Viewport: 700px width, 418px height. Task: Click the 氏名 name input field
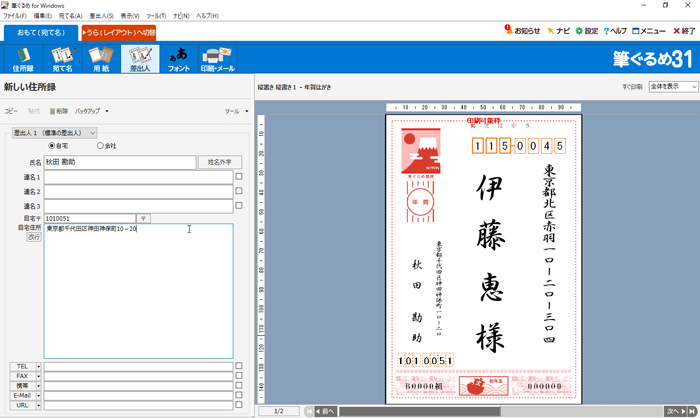119,162
